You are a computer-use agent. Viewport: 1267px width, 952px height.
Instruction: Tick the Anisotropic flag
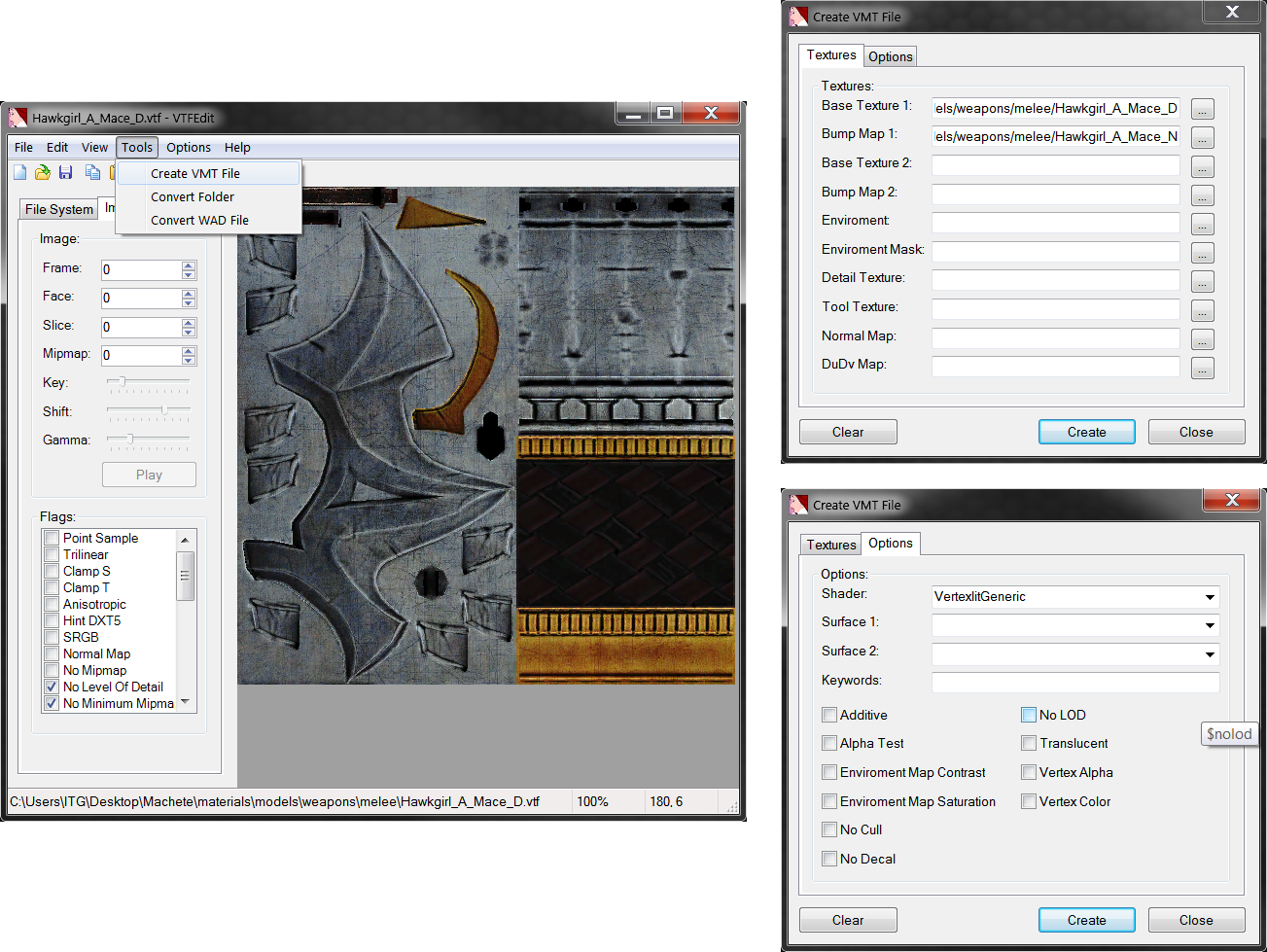53,604
